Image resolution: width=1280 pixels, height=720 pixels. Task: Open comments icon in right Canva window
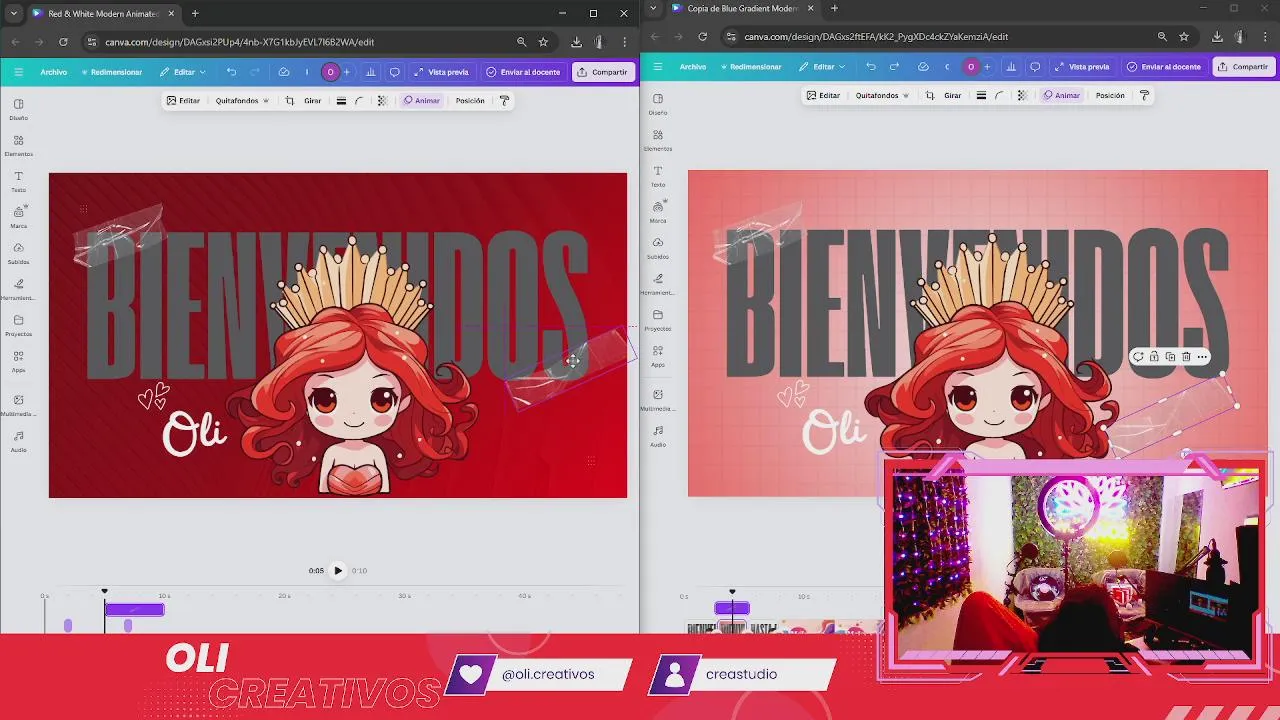1035,67
